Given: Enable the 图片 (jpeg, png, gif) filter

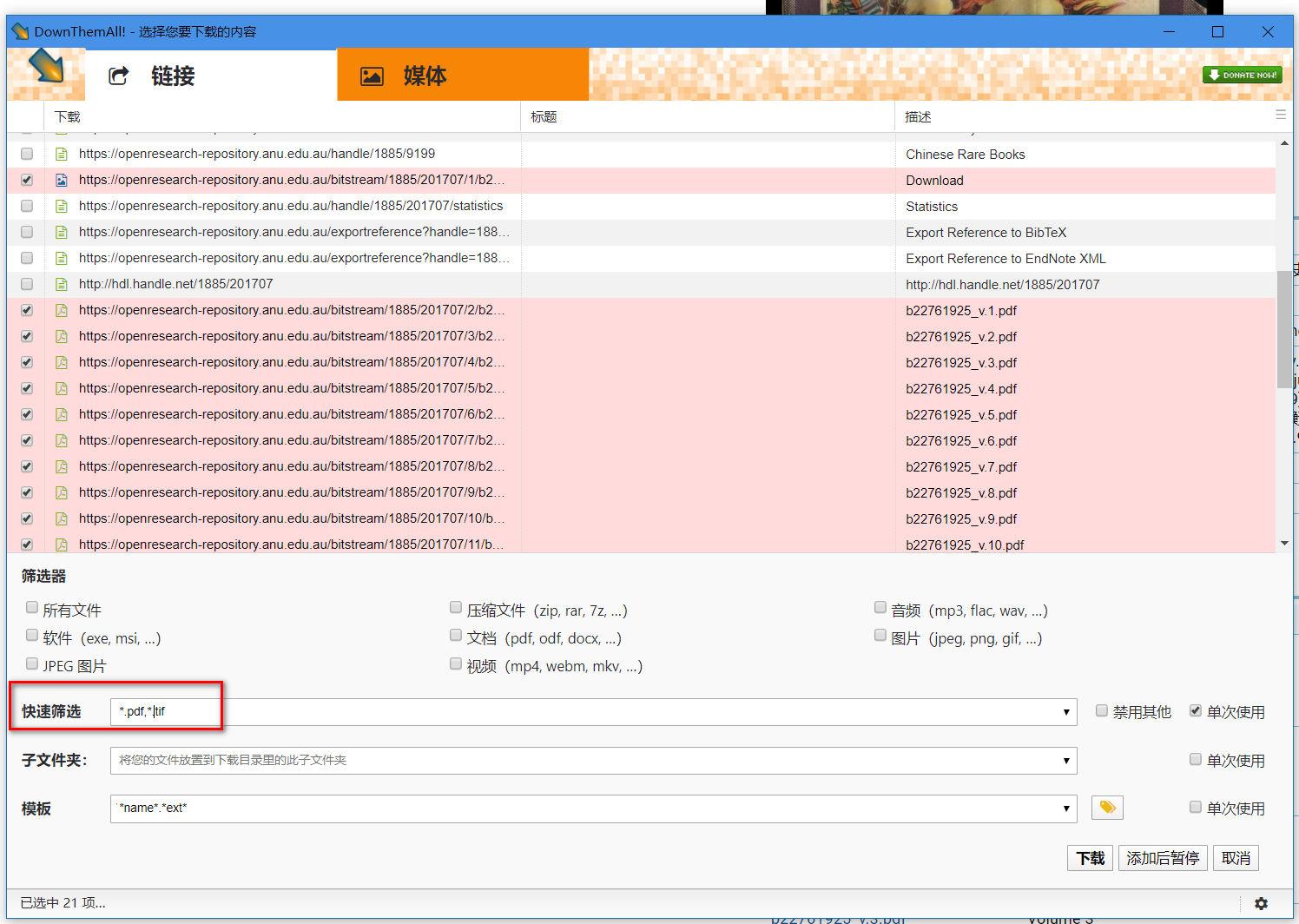Looking at the screenshot, I should (880, 636).
